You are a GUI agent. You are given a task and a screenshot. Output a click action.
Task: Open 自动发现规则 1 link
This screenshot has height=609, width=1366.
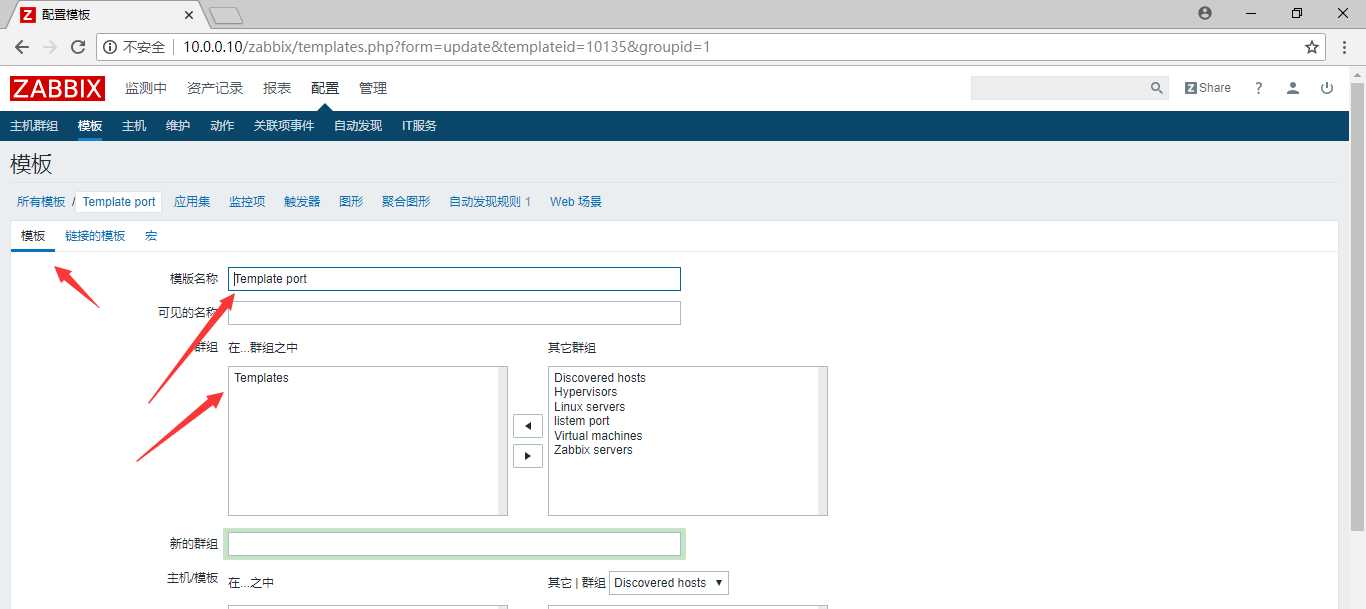pyautogui.click(x=490, y=202)
